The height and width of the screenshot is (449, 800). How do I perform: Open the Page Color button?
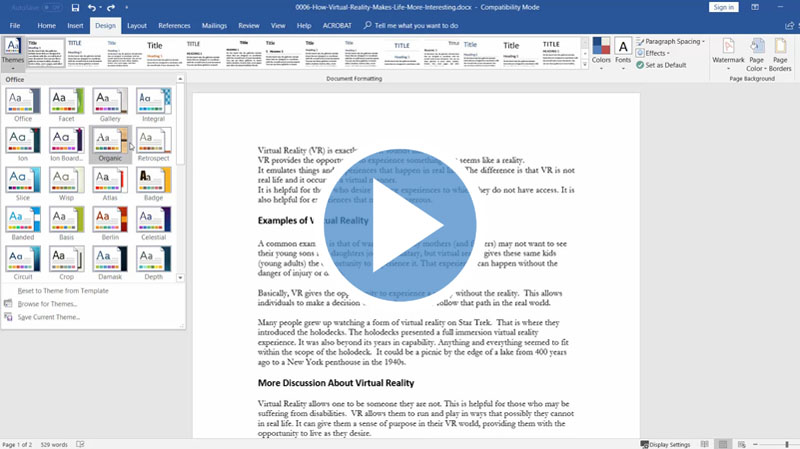pos(756,53)
